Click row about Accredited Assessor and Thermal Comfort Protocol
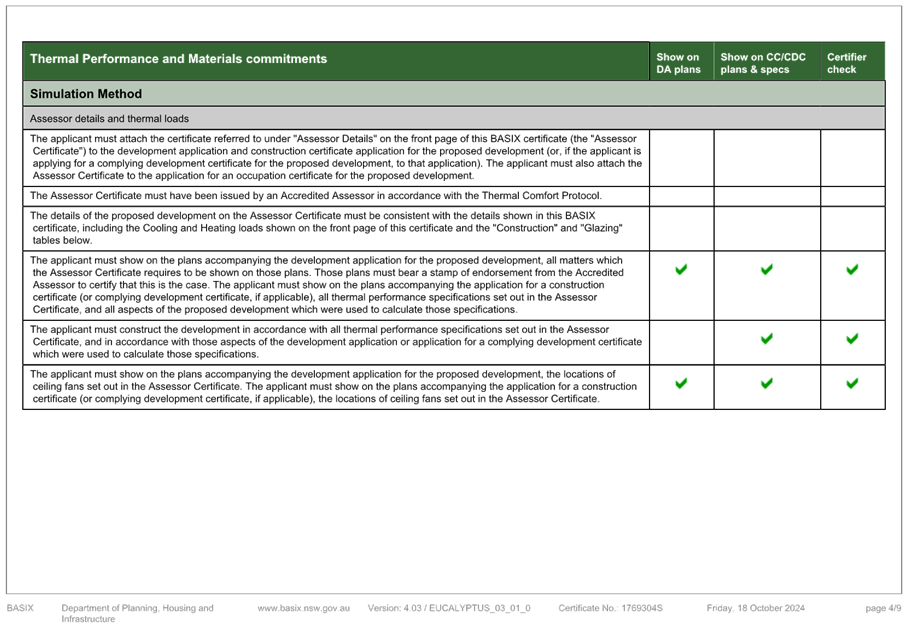This screenshot has height=626, width=907. [x=316, y=196]
